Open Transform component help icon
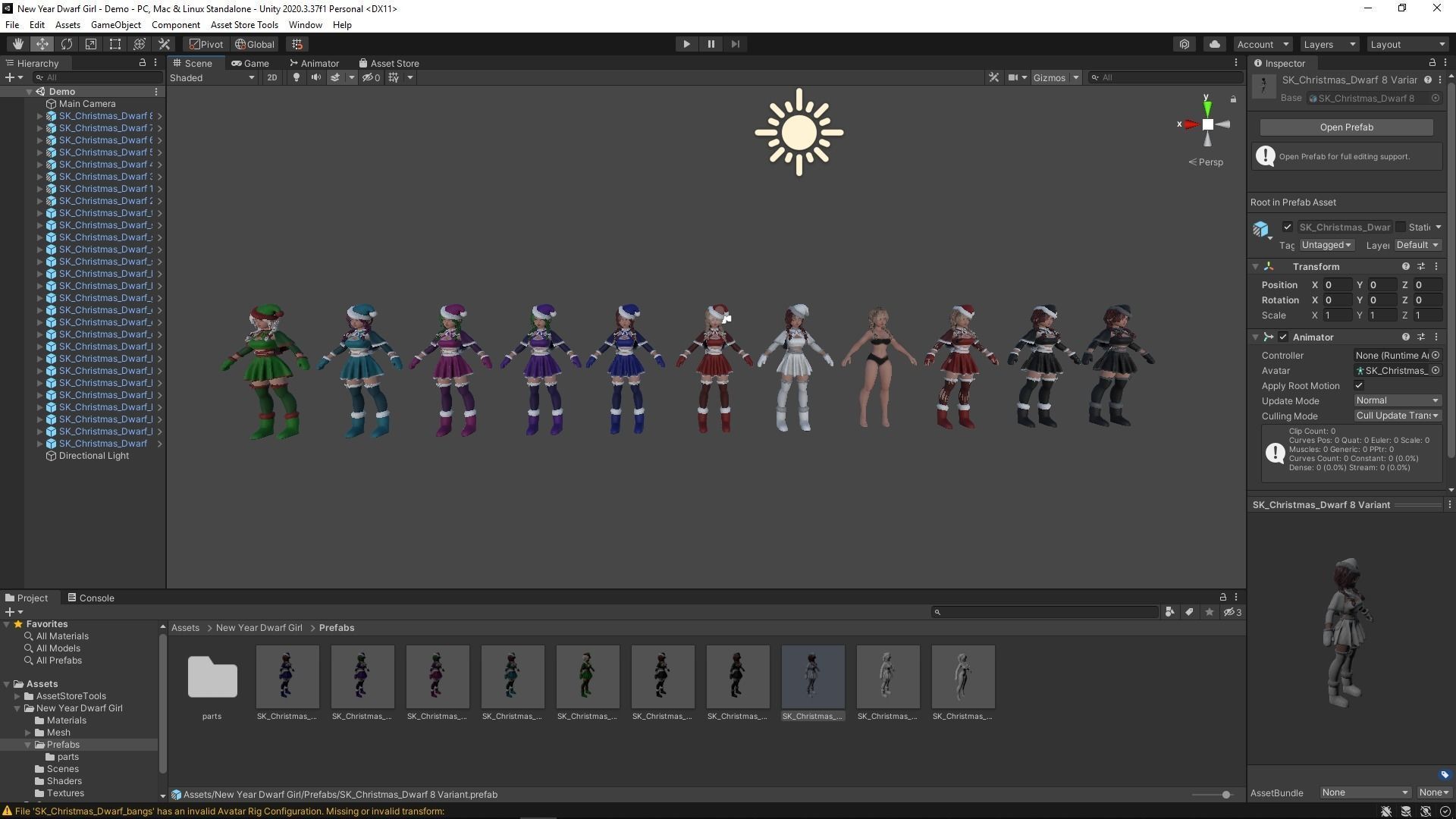Screen dimensions: 1456x819 (1405, 267)
